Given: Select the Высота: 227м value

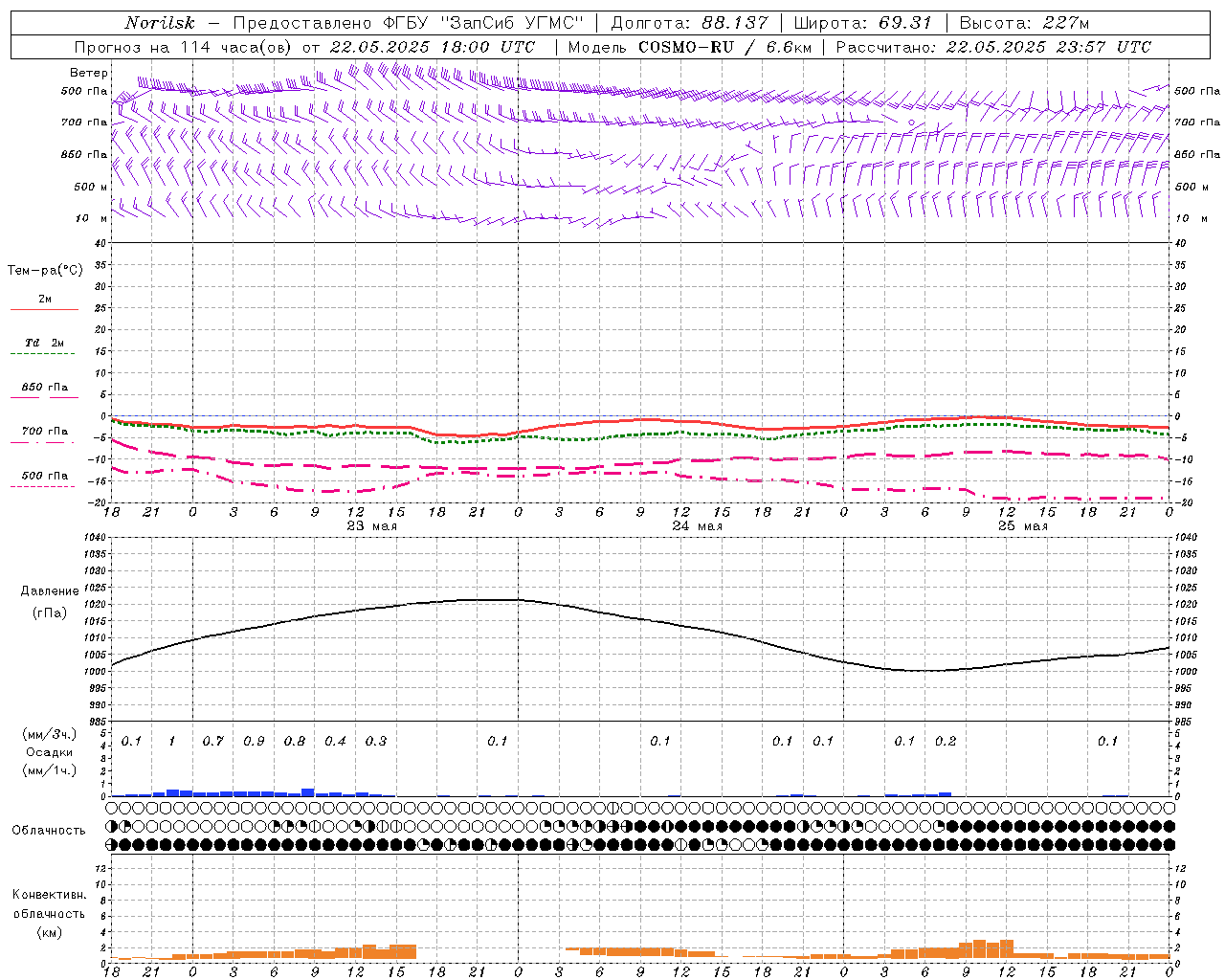Looking at the screenshot, I should pyautogui.click(x=1024, y=23).
